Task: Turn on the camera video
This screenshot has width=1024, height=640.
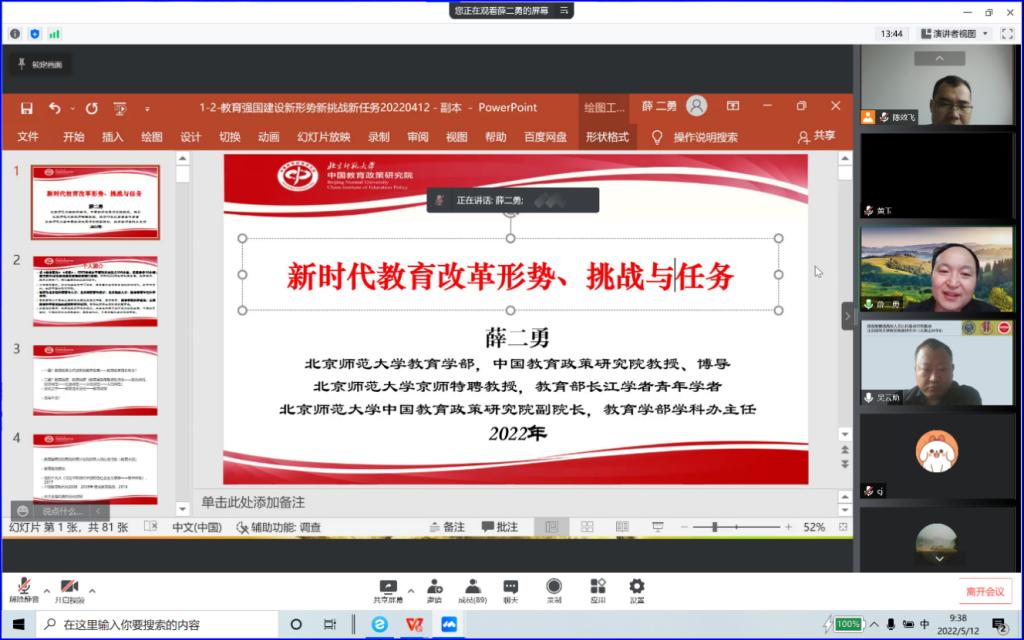Action: 69,587
